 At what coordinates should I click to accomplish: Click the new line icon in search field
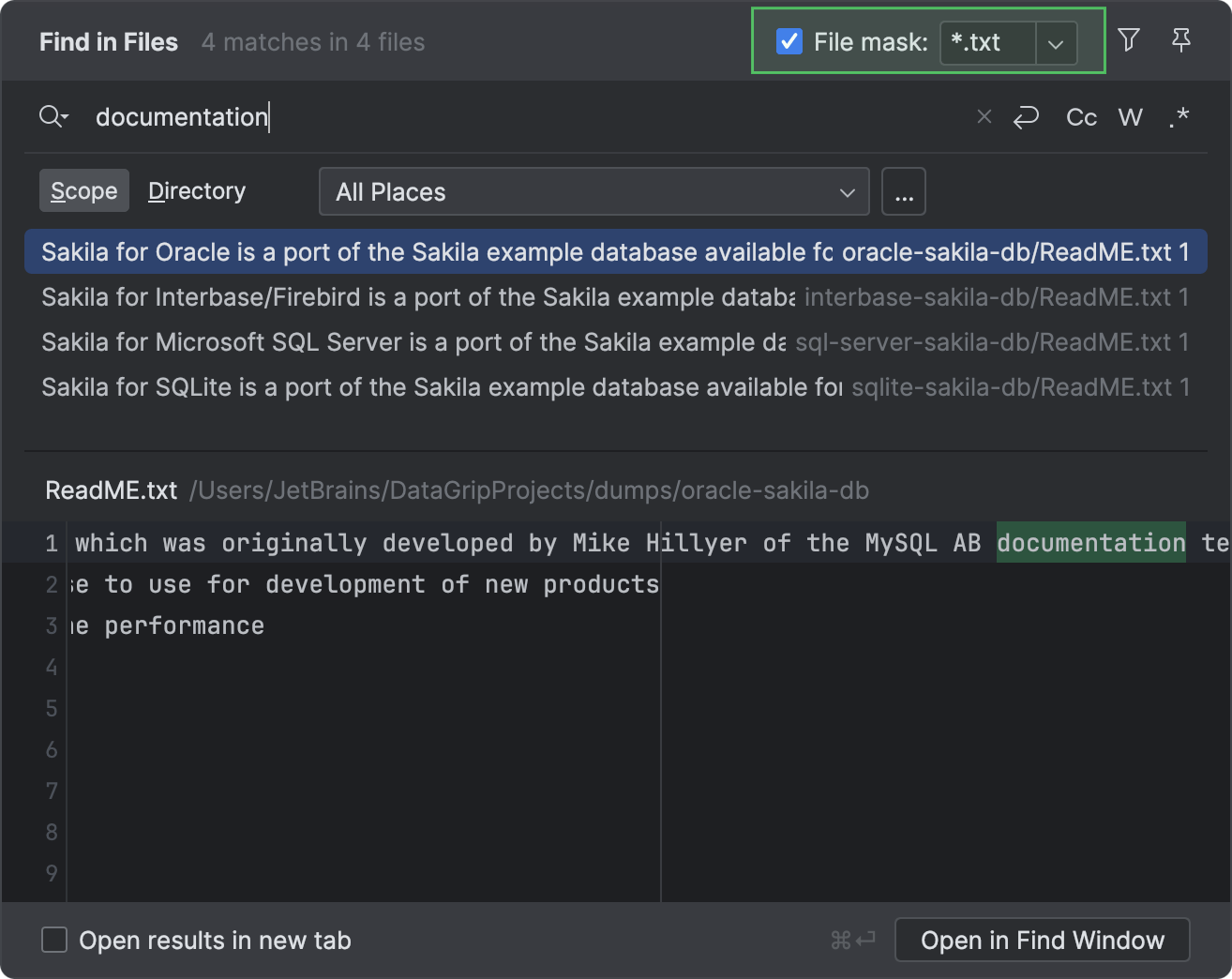(1027, 117)
